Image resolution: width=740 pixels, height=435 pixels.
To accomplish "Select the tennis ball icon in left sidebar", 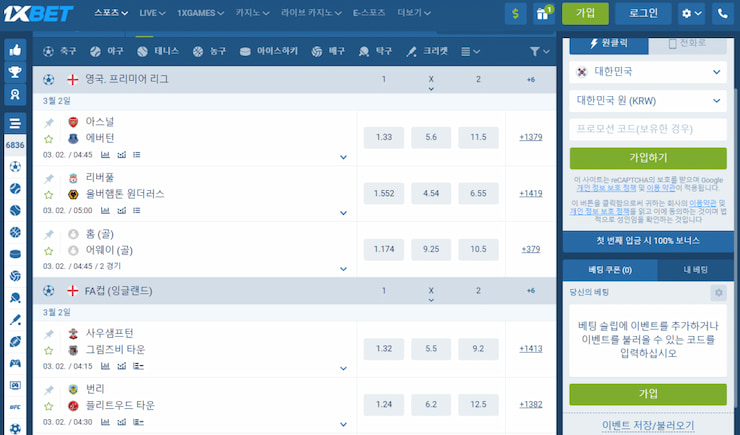I will (x=15, y=210).
